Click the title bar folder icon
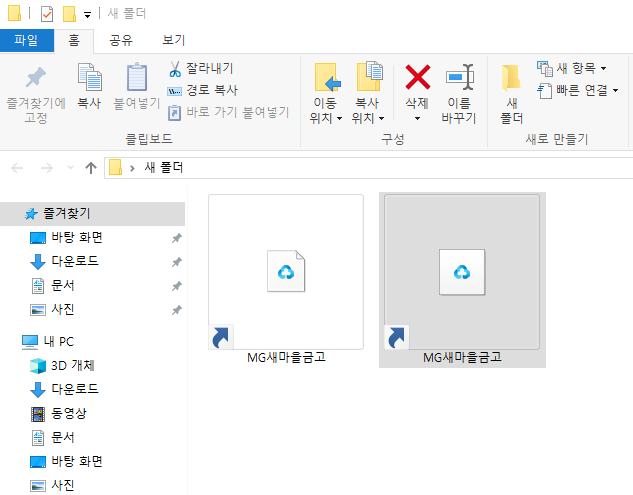This screenshot has width=633, height=495. tap(15, 13)
